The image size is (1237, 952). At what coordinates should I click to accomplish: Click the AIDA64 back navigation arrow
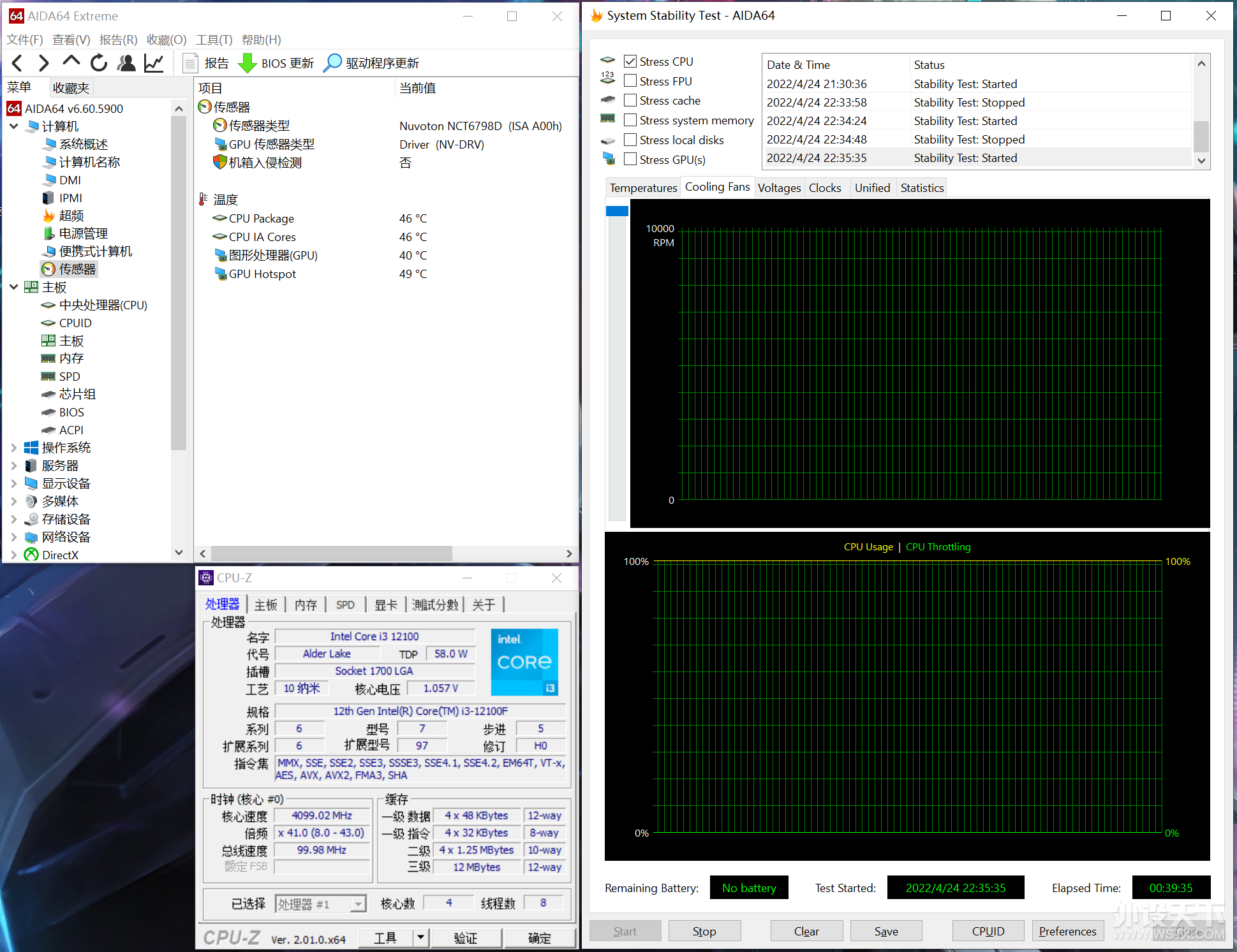(x=17, y=63)
